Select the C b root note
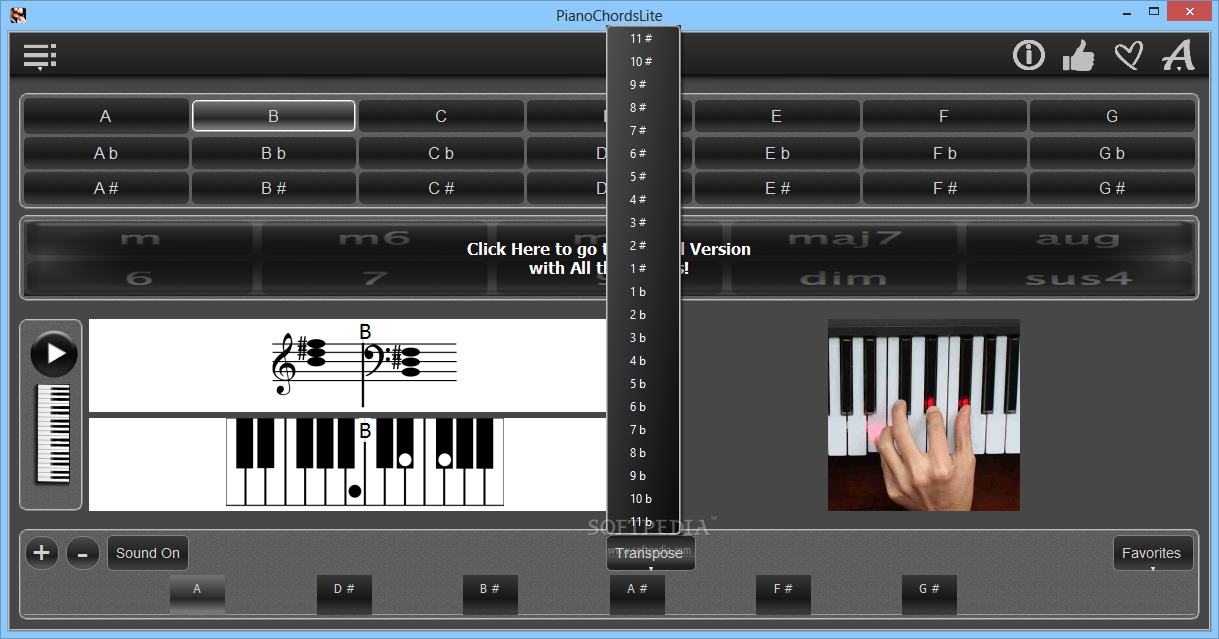This screenshot has width=1219, height=639. tap(441, 153)
